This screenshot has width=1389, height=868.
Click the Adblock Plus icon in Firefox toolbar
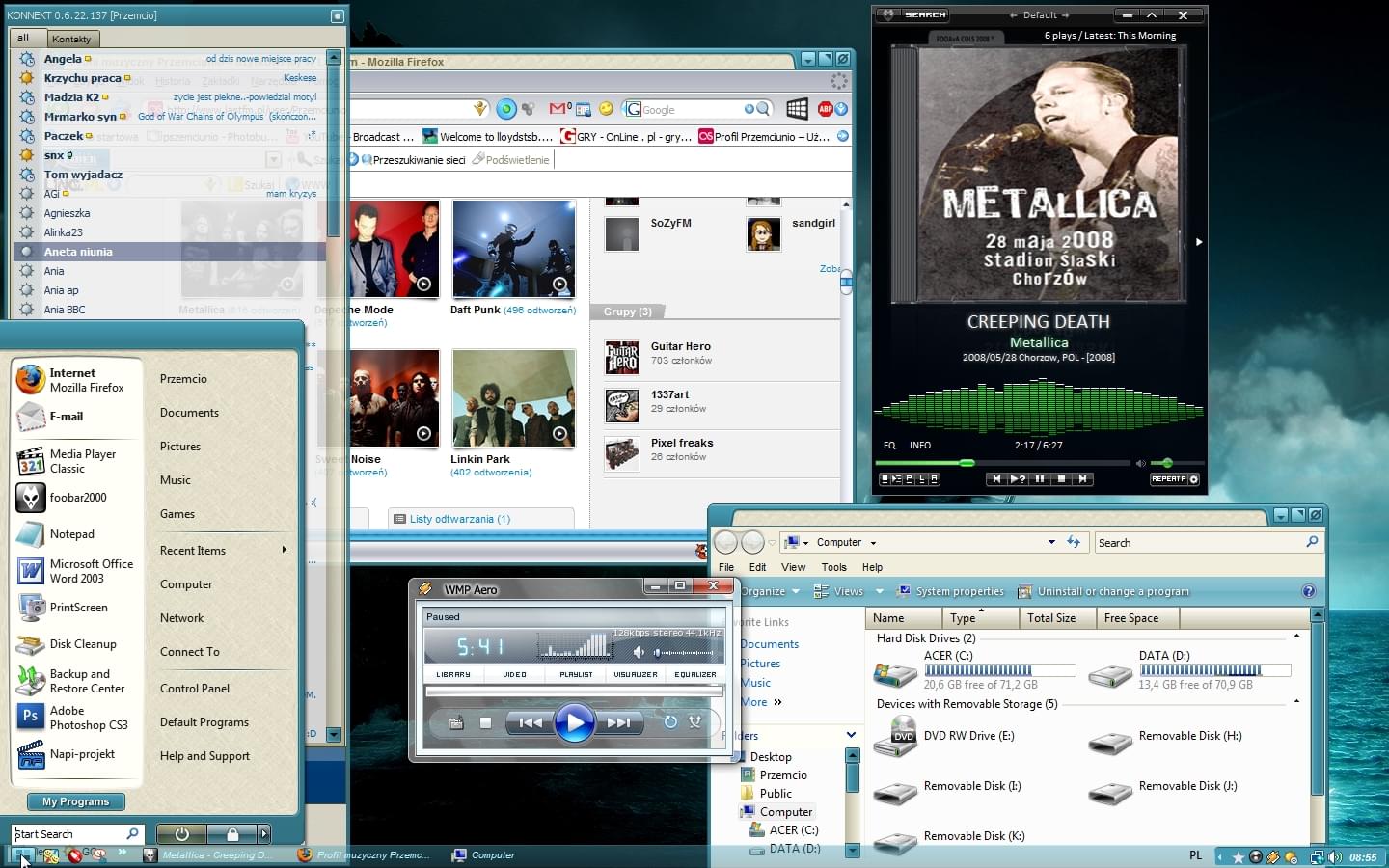coord(826,109)
